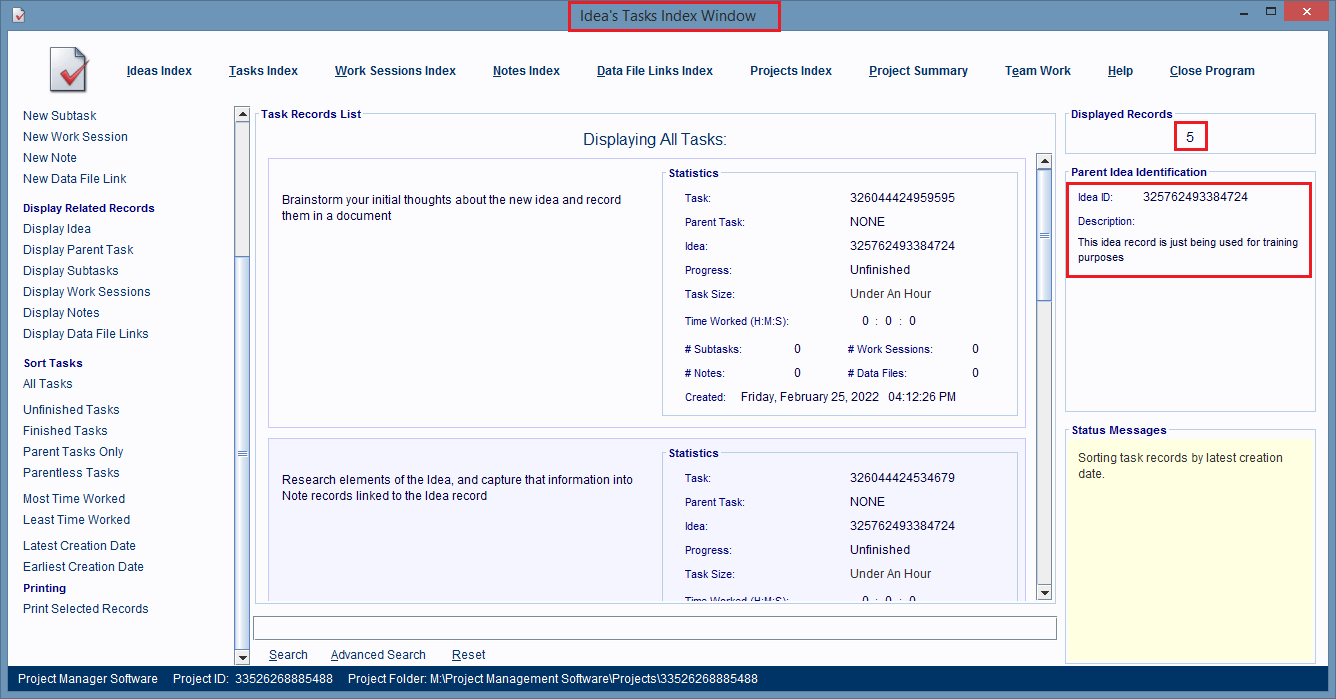This screenshot has width=1336, height=699.
Task: Click Print Selected Records
Action: 85,609
